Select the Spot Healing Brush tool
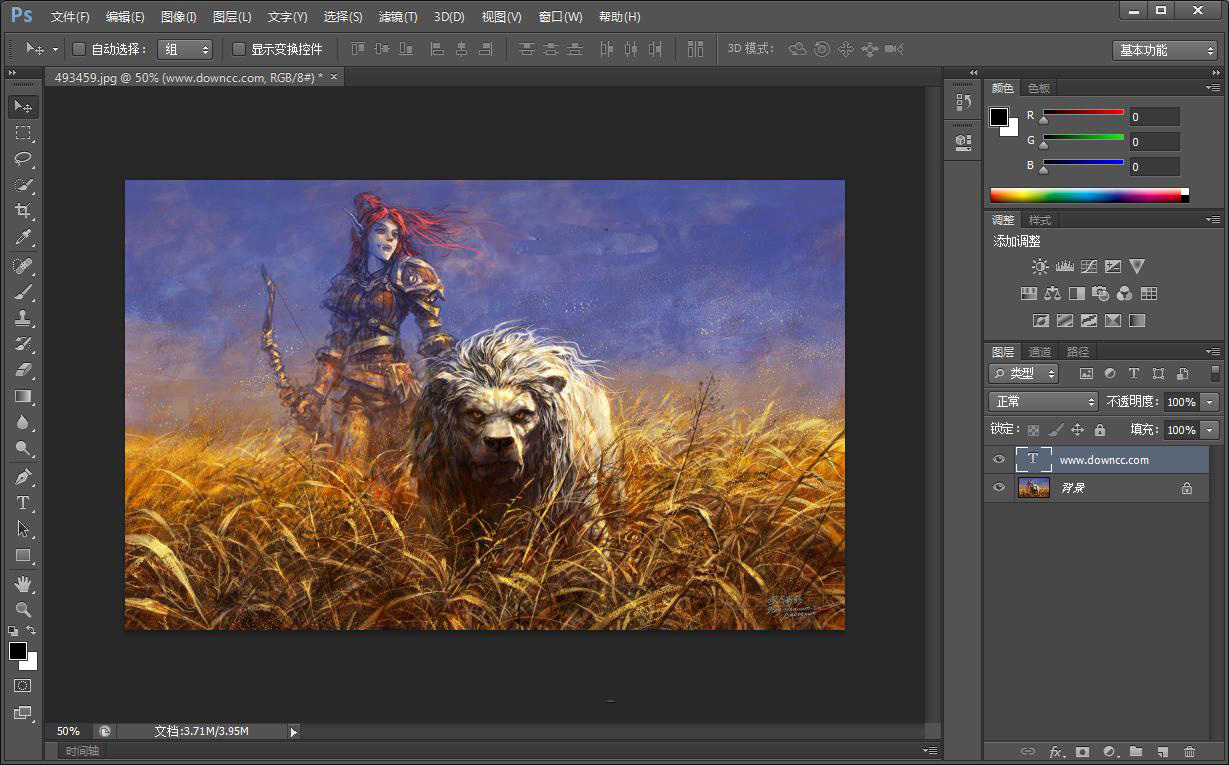 23,266
